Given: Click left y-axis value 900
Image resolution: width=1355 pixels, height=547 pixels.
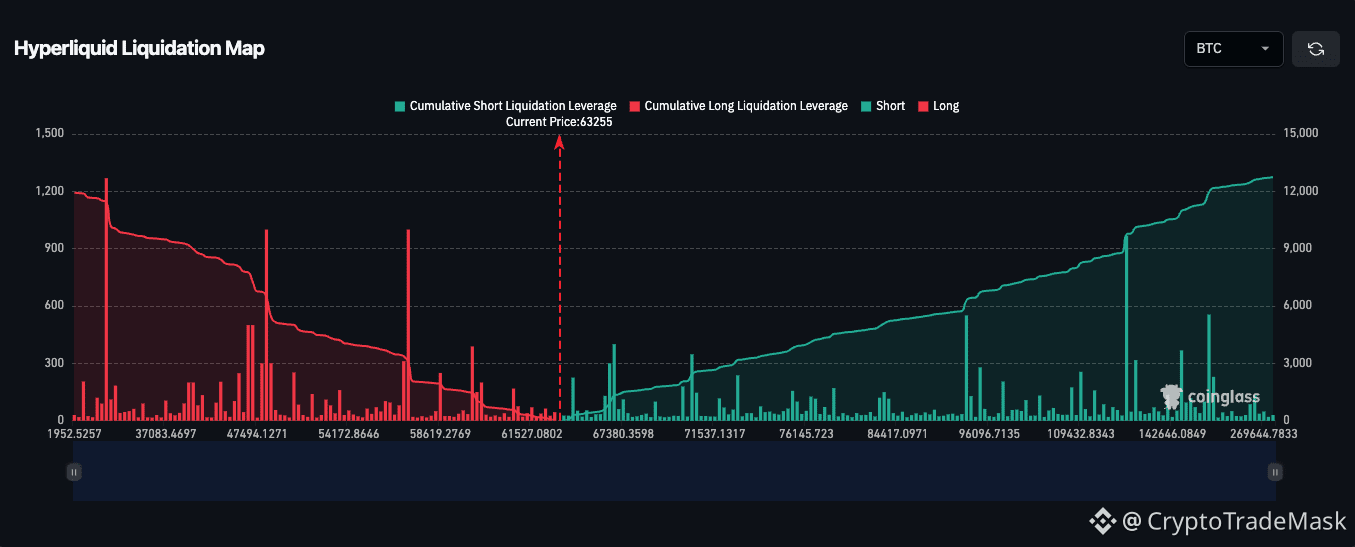Looking at the screenshot, I should [x=55, y=249].
